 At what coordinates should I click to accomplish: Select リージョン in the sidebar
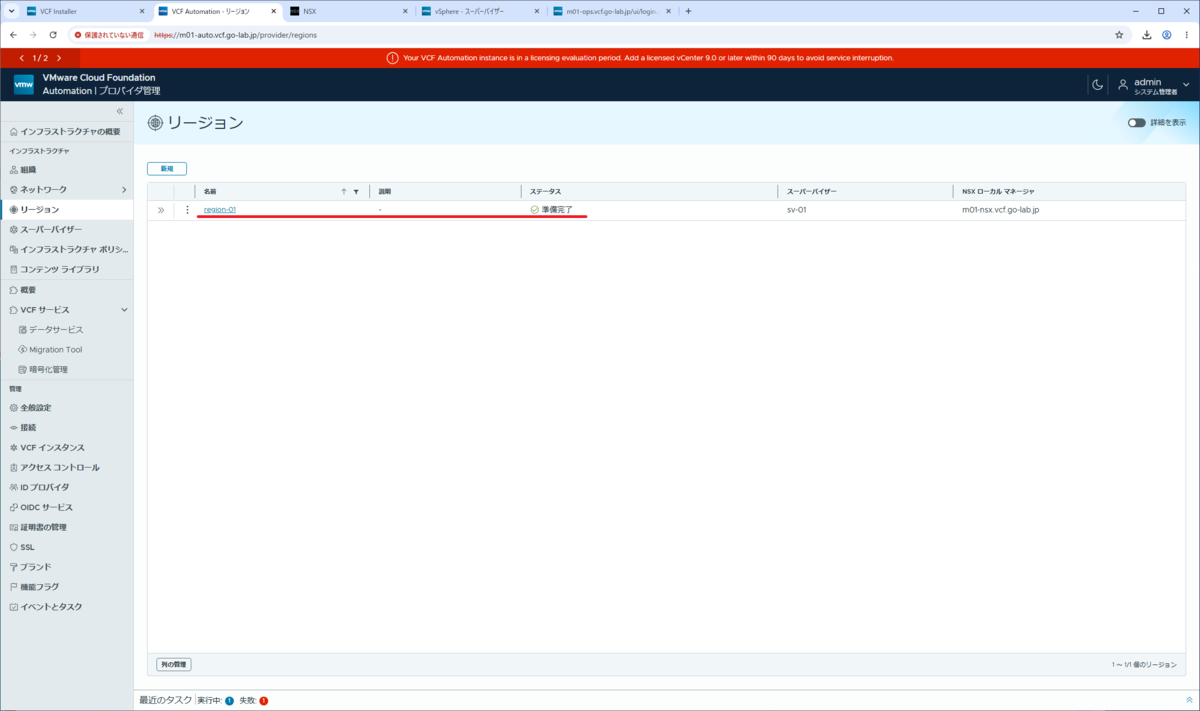[66, 210]
